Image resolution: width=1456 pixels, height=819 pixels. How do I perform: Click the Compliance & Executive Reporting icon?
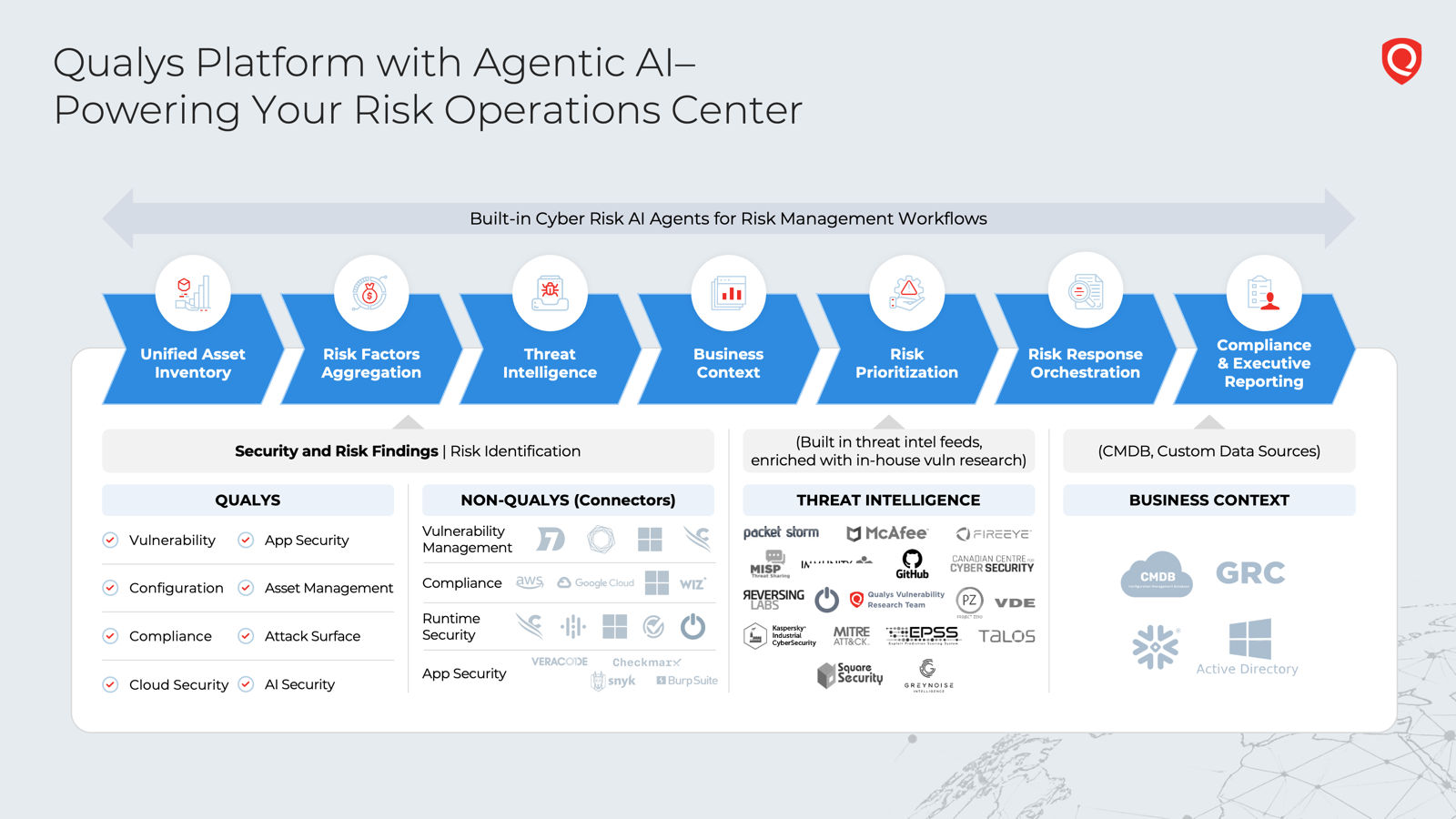tap(1264, 293)
